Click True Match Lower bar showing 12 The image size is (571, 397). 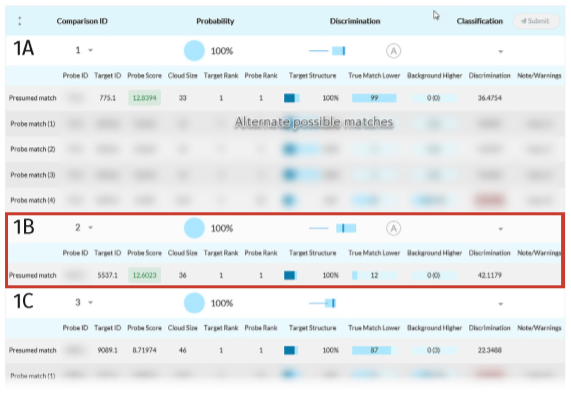pos(374,275)
